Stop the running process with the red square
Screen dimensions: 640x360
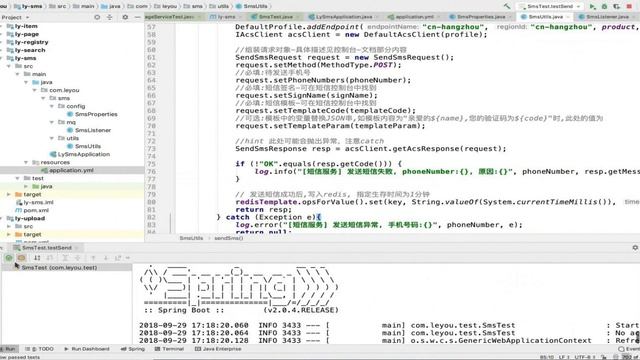click(629, 6)
